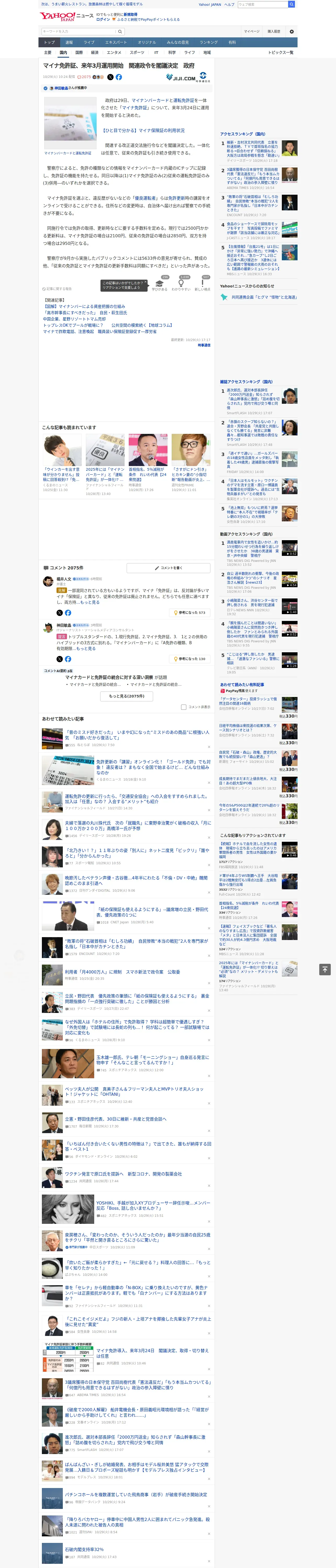The width and height of the screenshot is (336, 1568).
Task: Click 参考になった 573 button
Action: 190,612
